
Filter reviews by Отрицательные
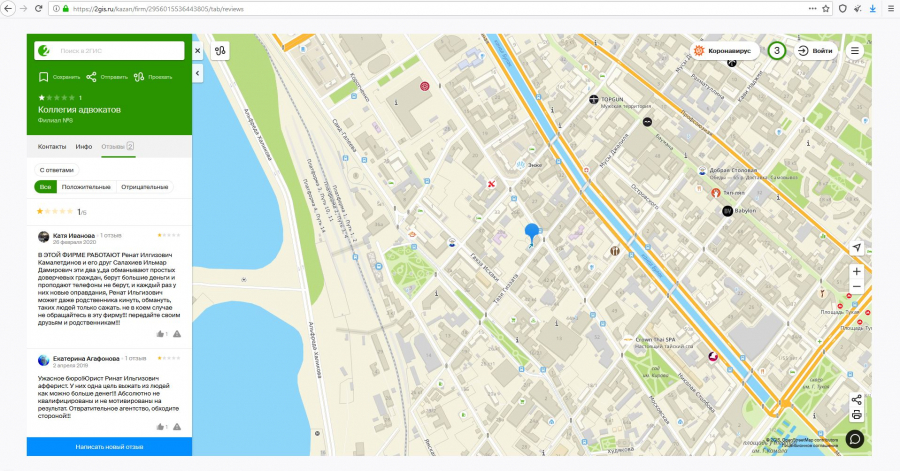[x=145, y=186]
